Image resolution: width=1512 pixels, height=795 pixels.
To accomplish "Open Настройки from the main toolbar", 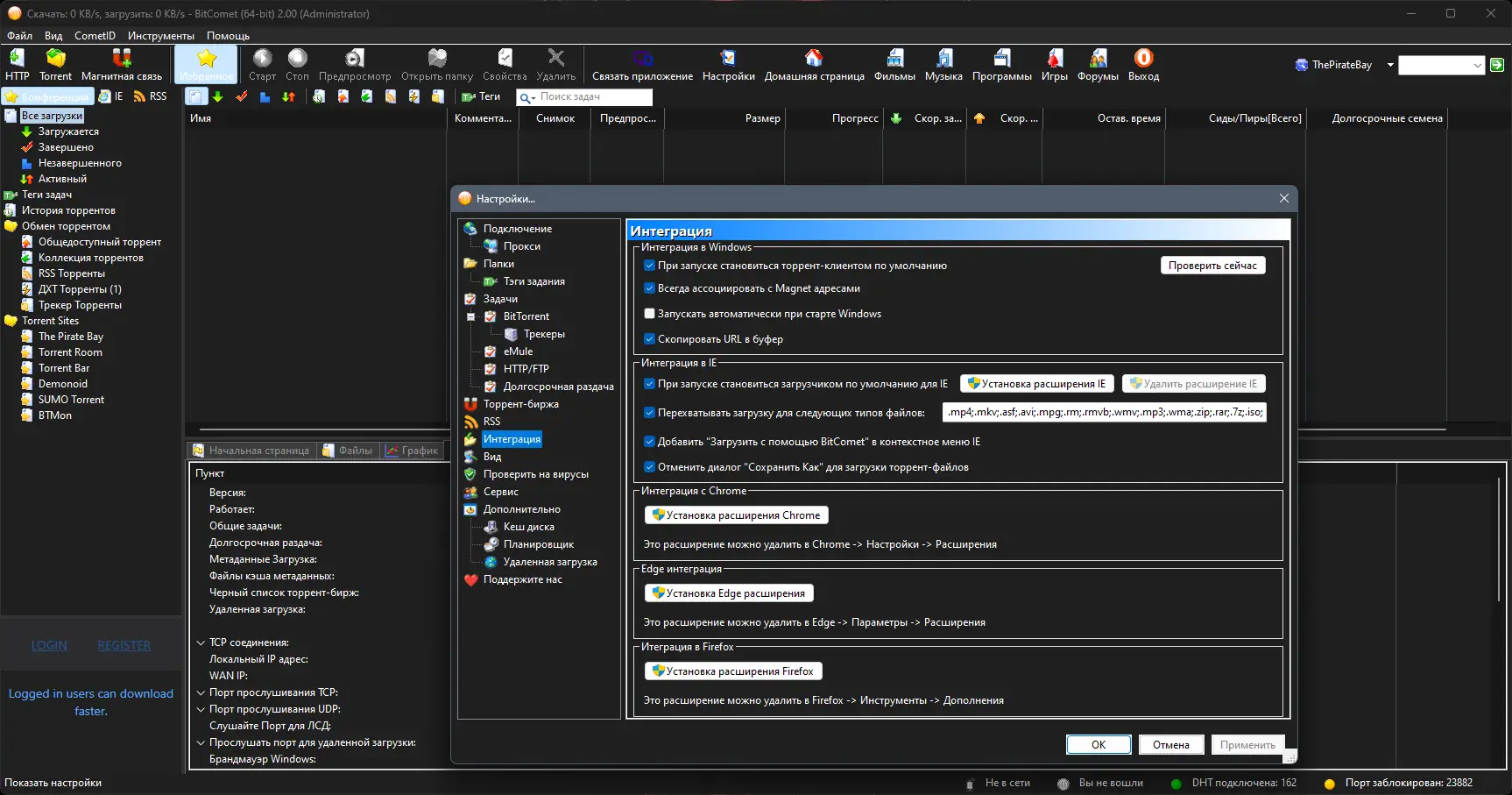I will tap(728, 65).
